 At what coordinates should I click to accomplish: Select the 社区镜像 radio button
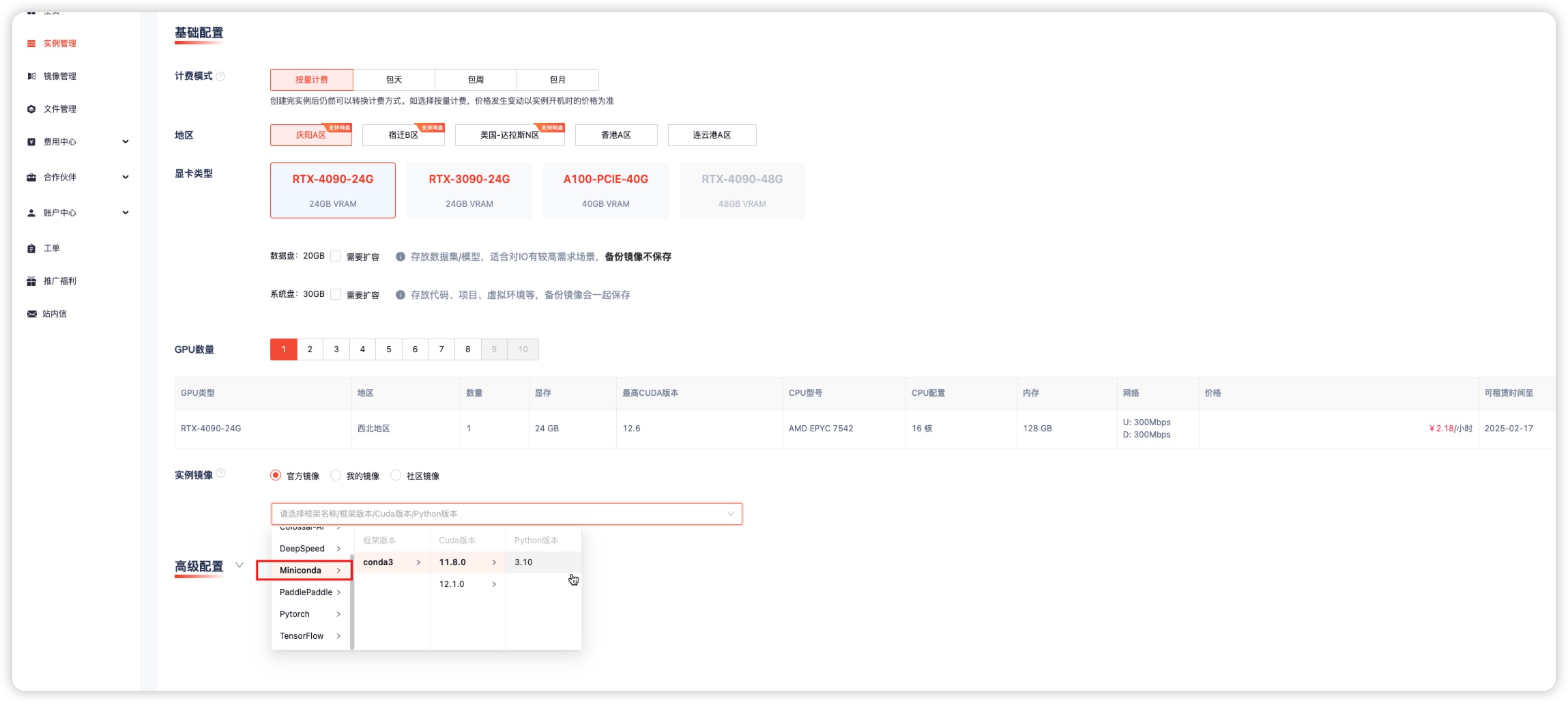396,476
